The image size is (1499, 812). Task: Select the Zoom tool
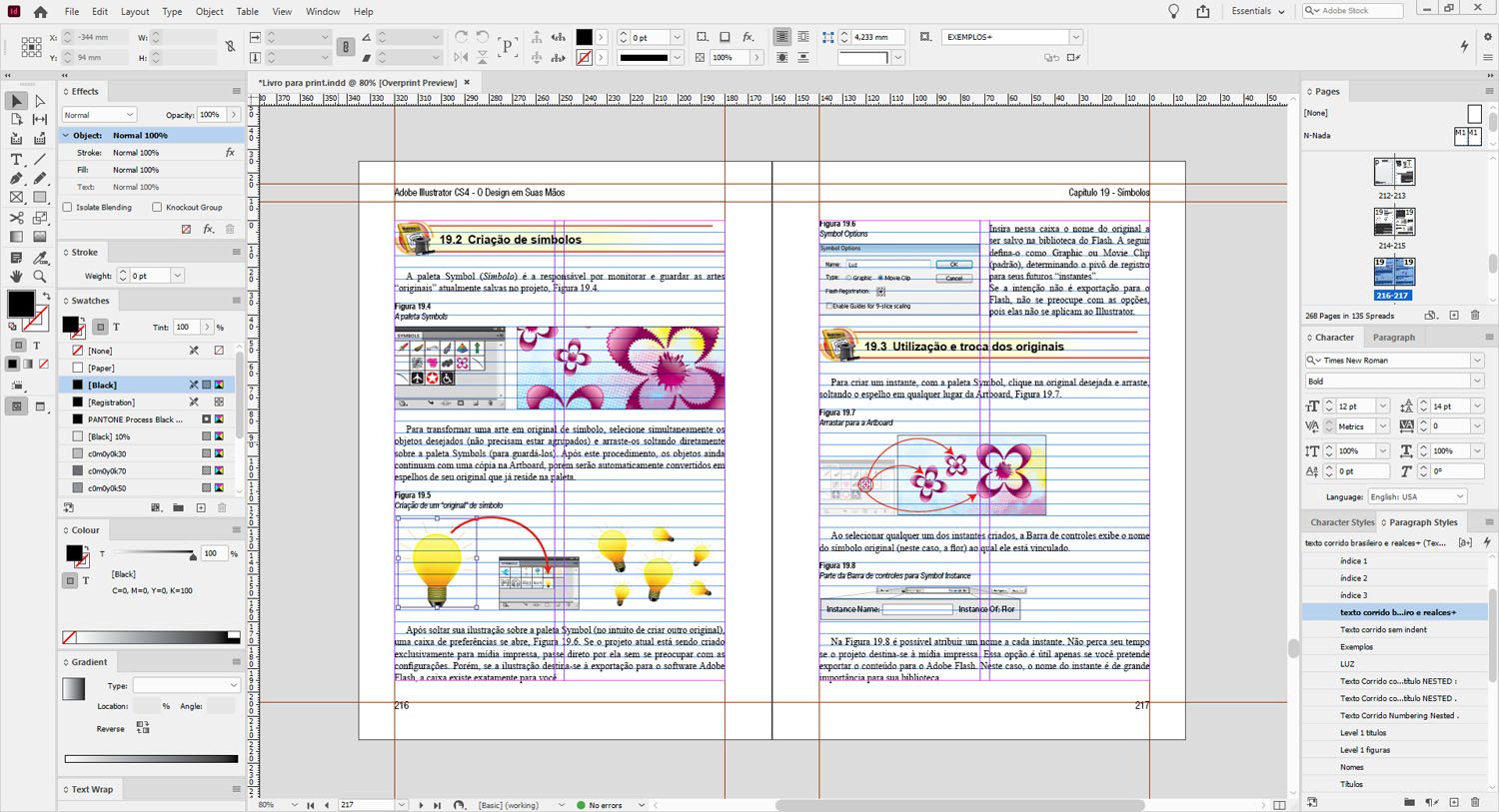(40, 276)
